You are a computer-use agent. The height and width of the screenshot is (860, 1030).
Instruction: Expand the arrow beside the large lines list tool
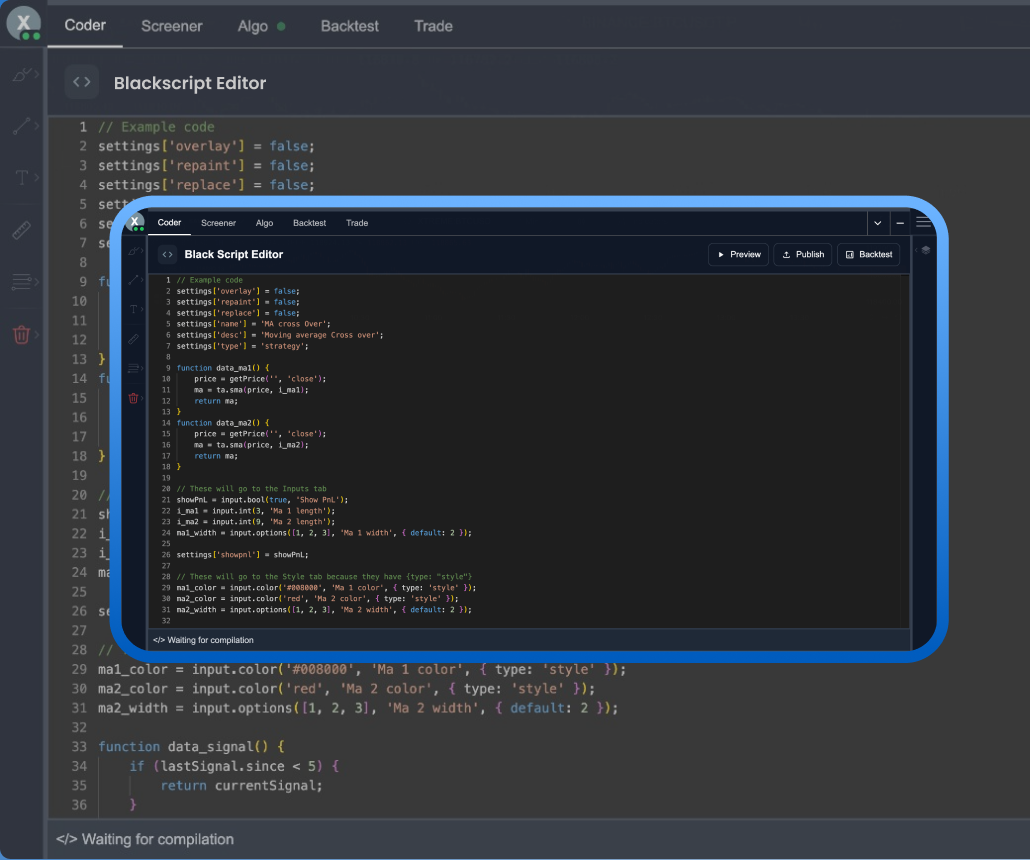37,282
